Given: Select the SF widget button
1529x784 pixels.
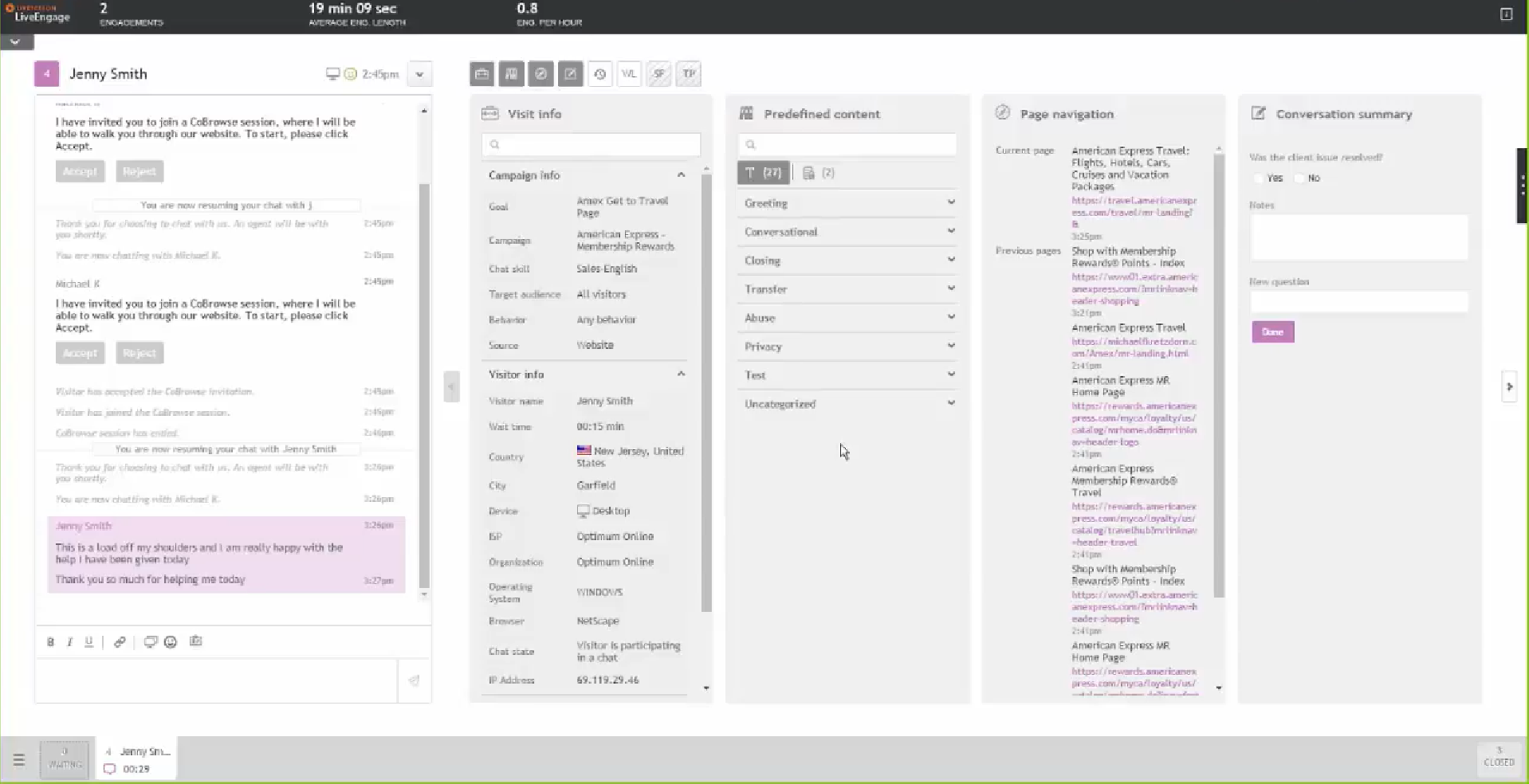Looking at the screenshot, I should [658, 74].
